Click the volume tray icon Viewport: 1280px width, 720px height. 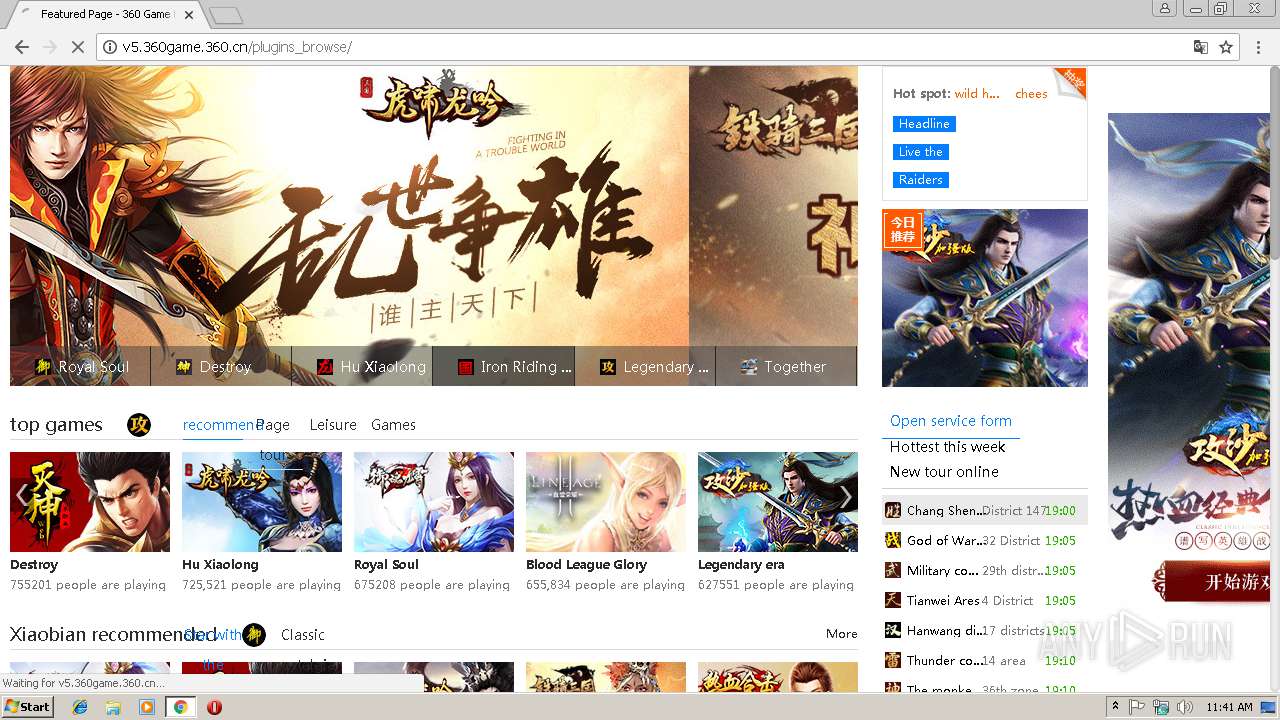tap(1185, 707)
